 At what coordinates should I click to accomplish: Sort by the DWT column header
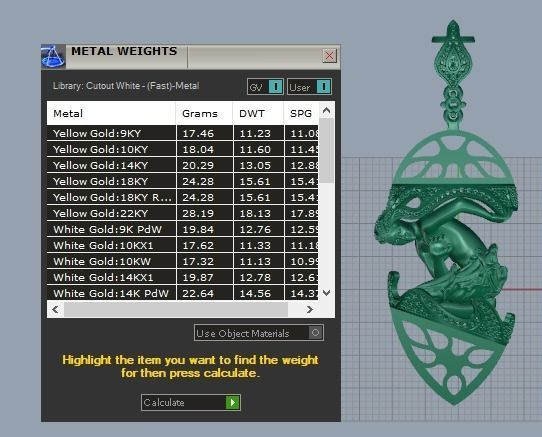(258, 113)
